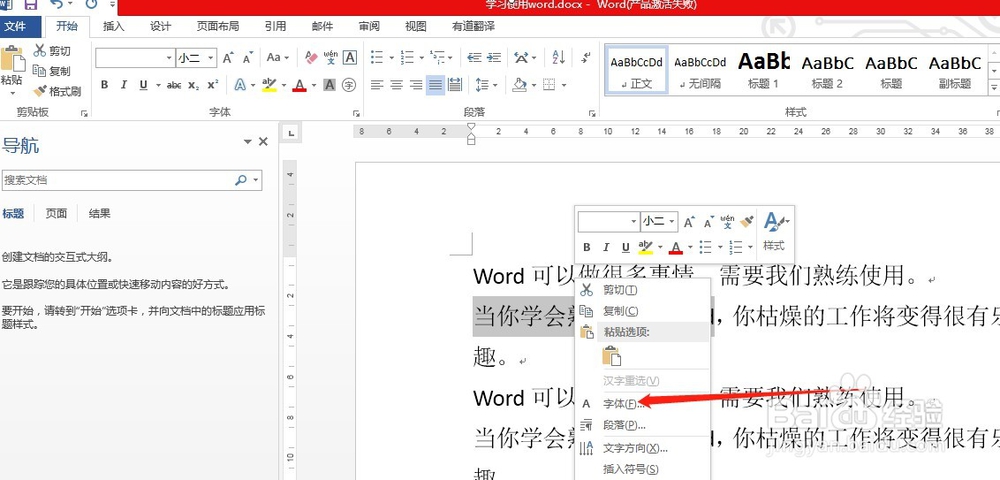The height and width of the screenshot is (480, 1000).
Task: Select the 无间隔 style in the gallery
Action: click(700, 70)
